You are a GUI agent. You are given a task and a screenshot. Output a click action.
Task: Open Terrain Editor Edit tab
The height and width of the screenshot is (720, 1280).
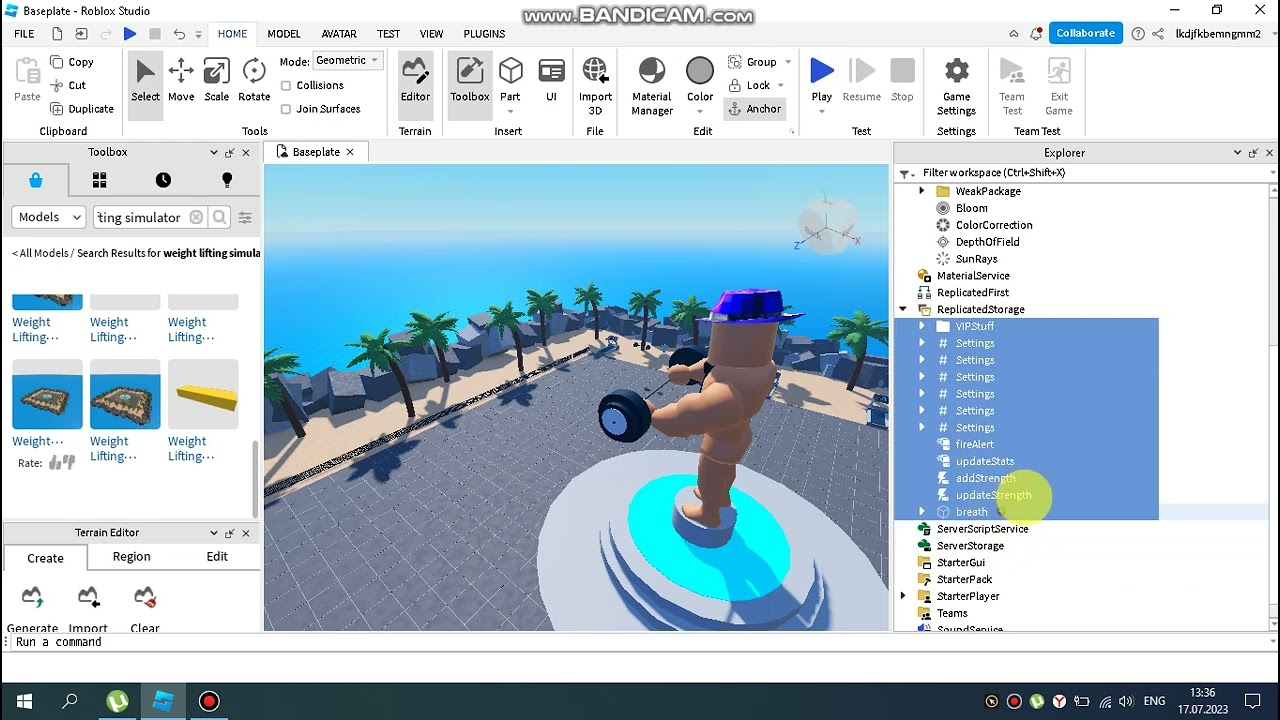click(217, 557)
